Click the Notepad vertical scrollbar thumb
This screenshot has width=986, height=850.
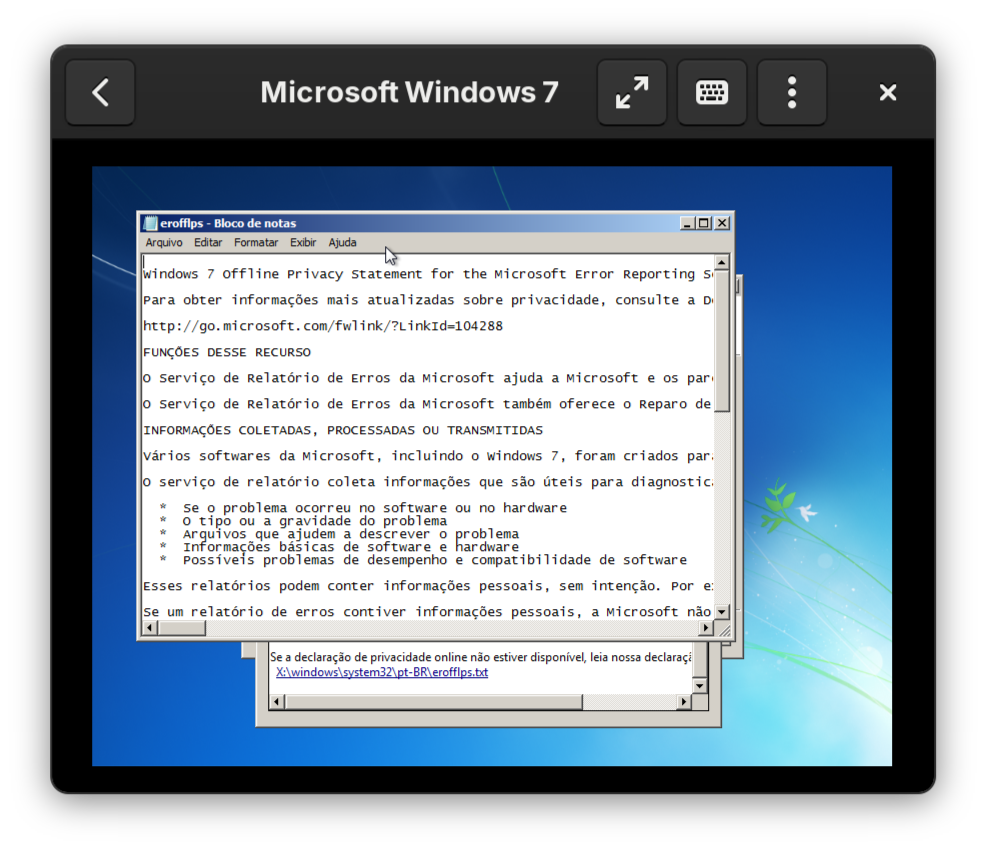coord(722,341)
